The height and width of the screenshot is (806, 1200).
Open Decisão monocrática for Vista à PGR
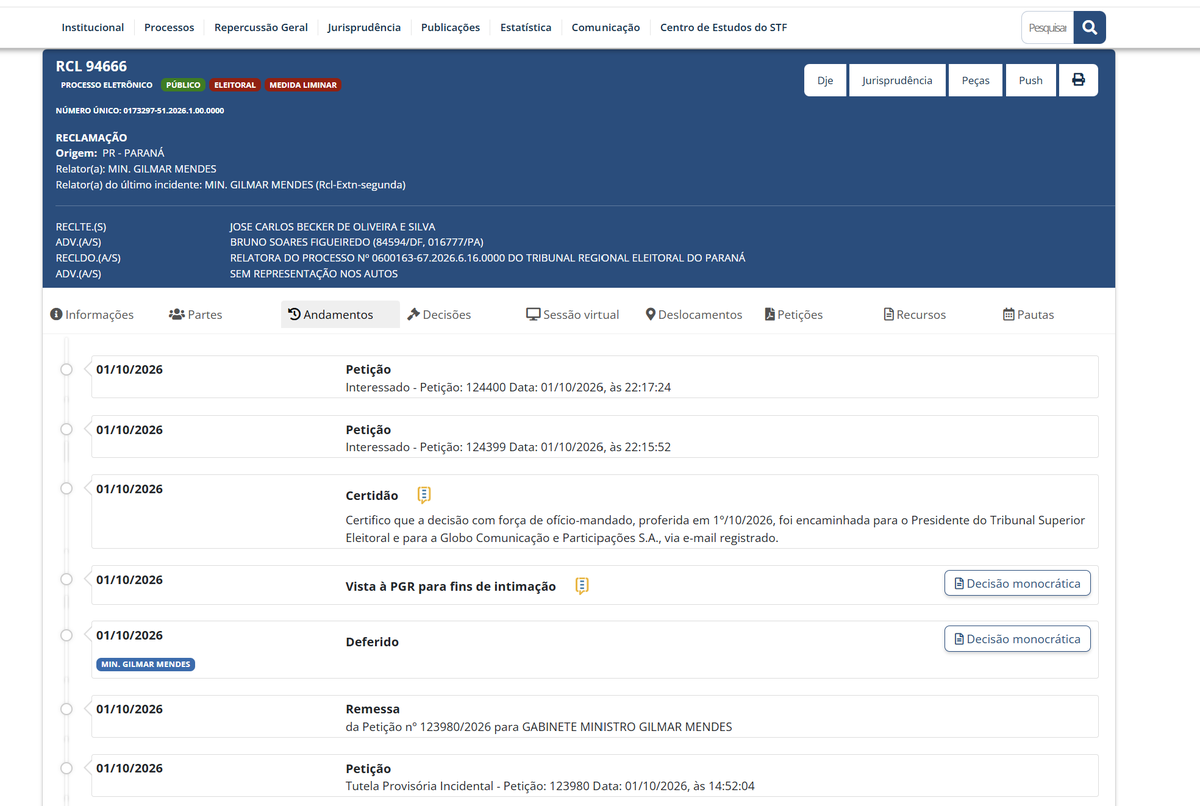(1017, 583)
